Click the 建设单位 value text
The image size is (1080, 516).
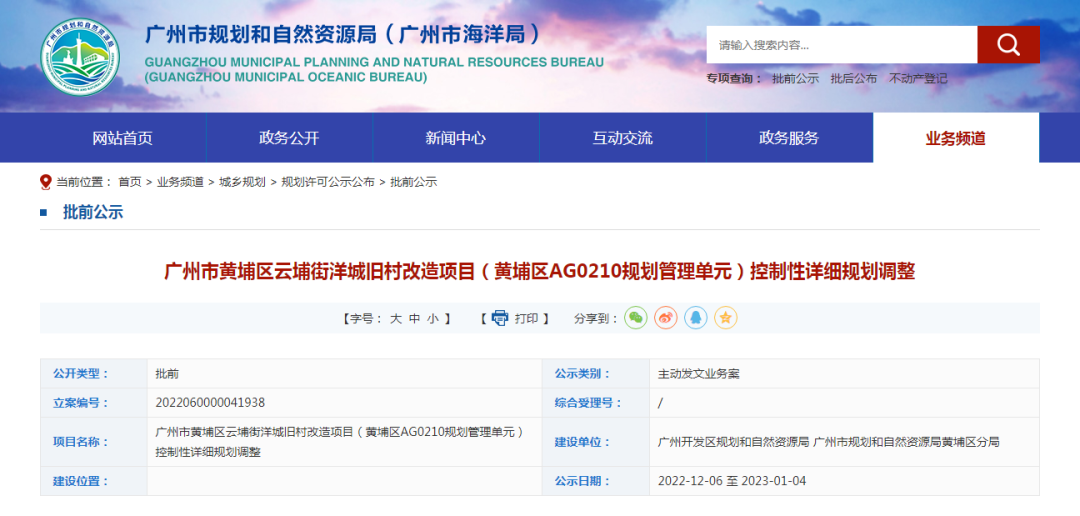(829, 442)
